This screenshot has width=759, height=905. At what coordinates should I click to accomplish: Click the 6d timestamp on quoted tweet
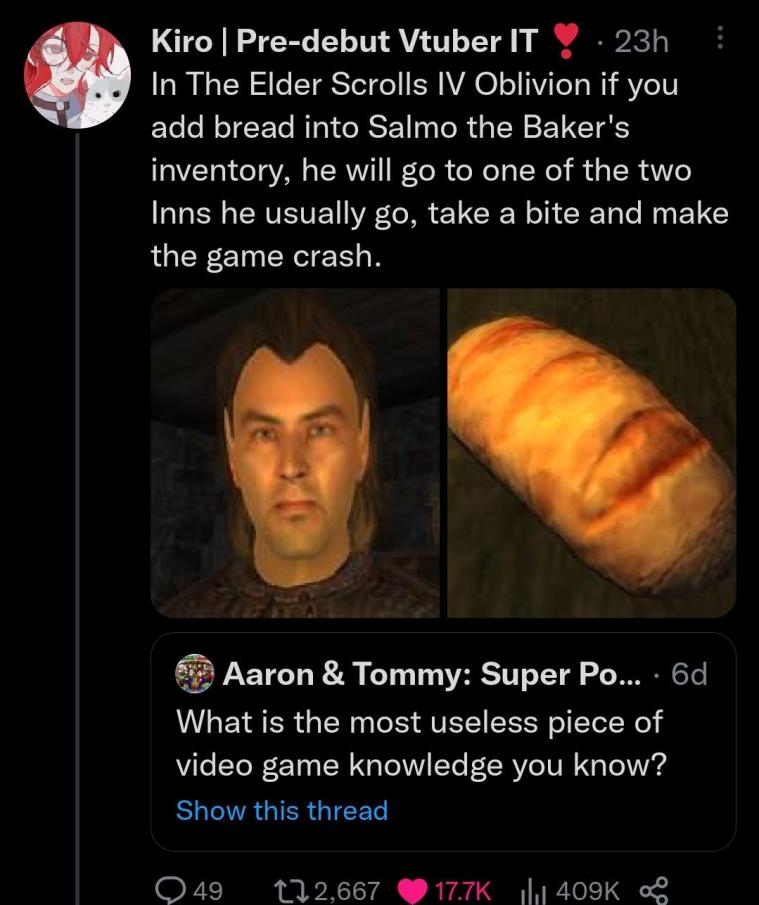[x=689, y=674]
